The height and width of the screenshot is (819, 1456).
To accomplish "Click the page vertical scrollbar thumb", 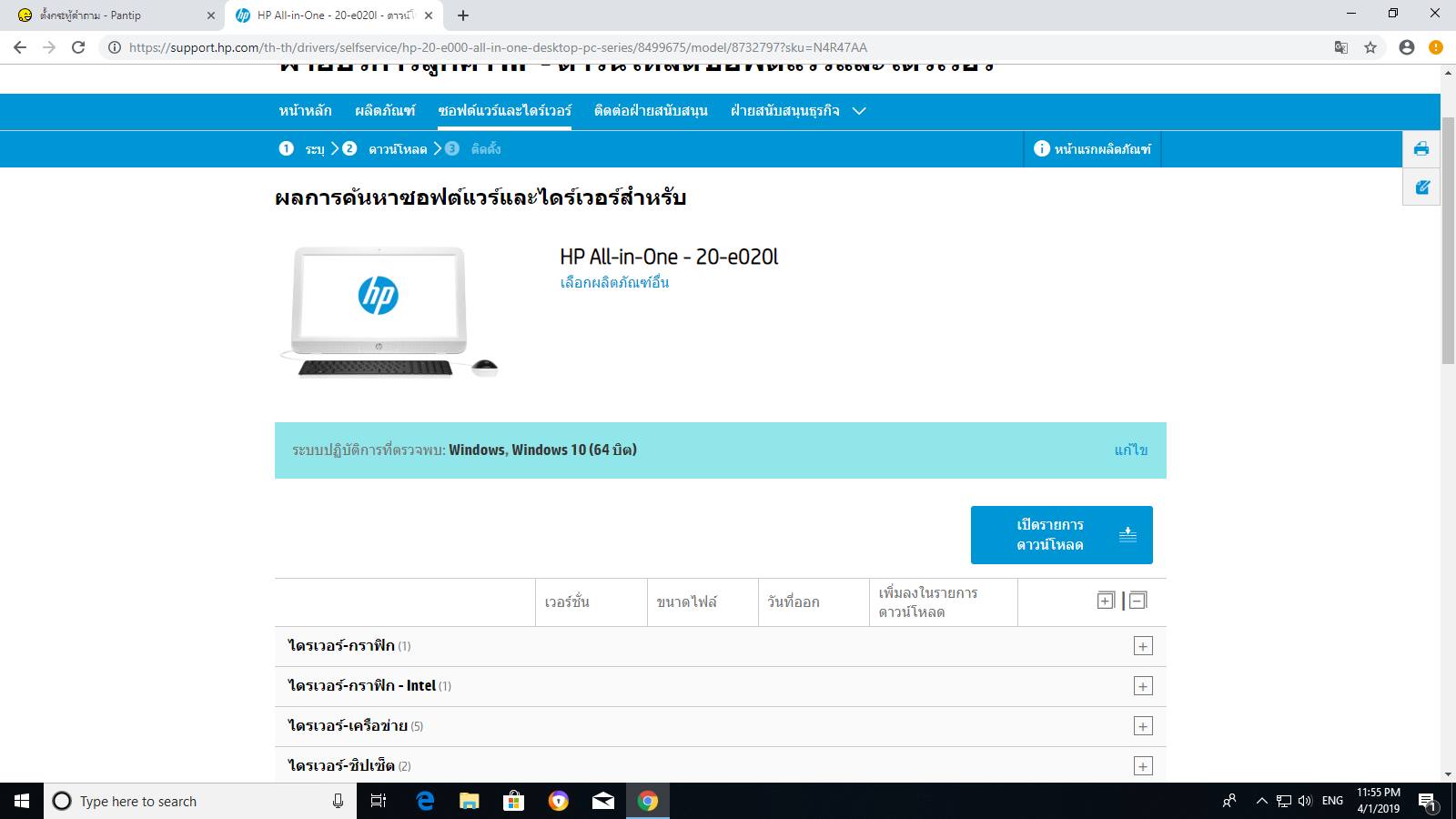I will 1448,241.
